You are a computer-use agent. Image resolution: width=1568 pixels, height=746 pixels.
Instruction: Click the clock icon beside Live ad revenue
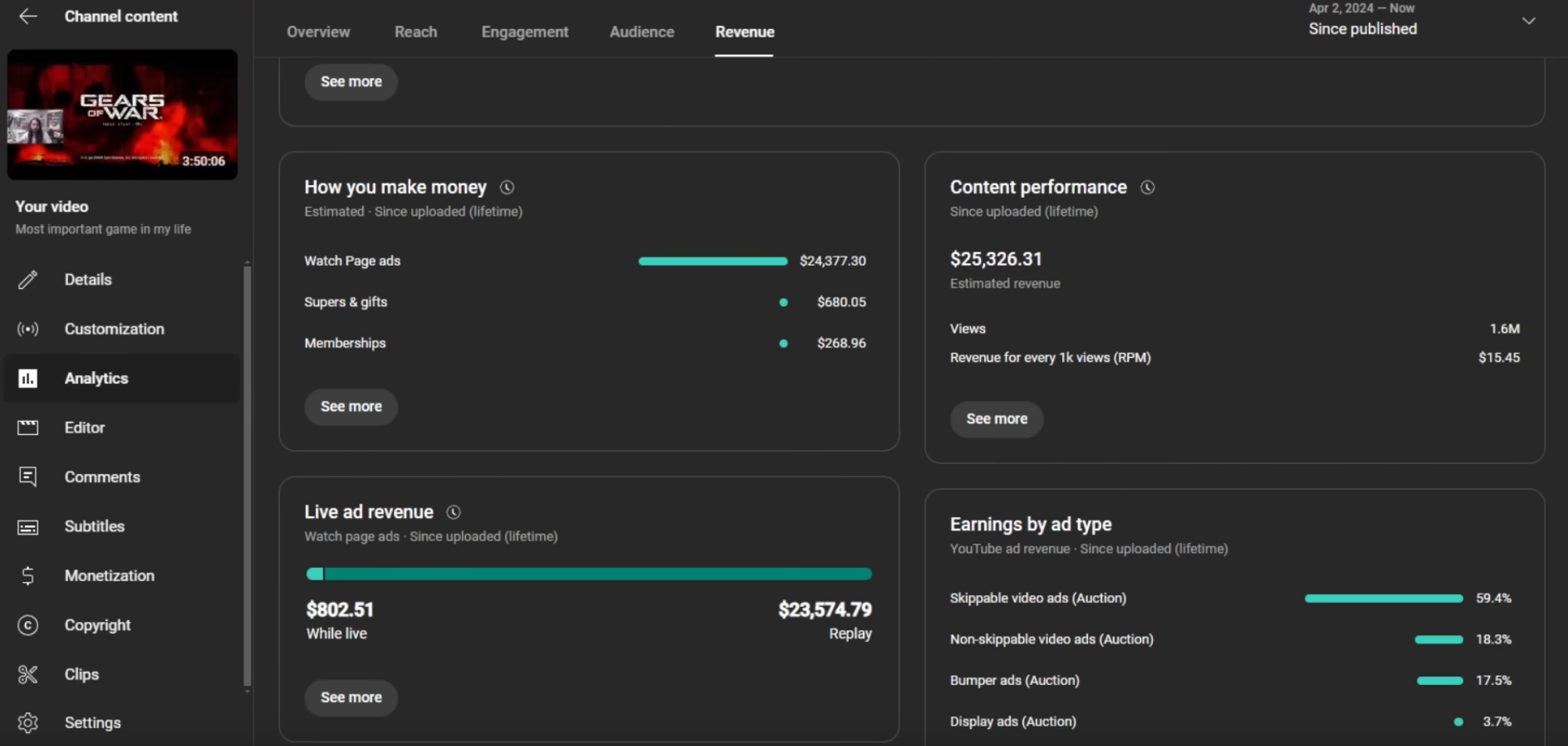pyautogui.click(x=453, y=512)
